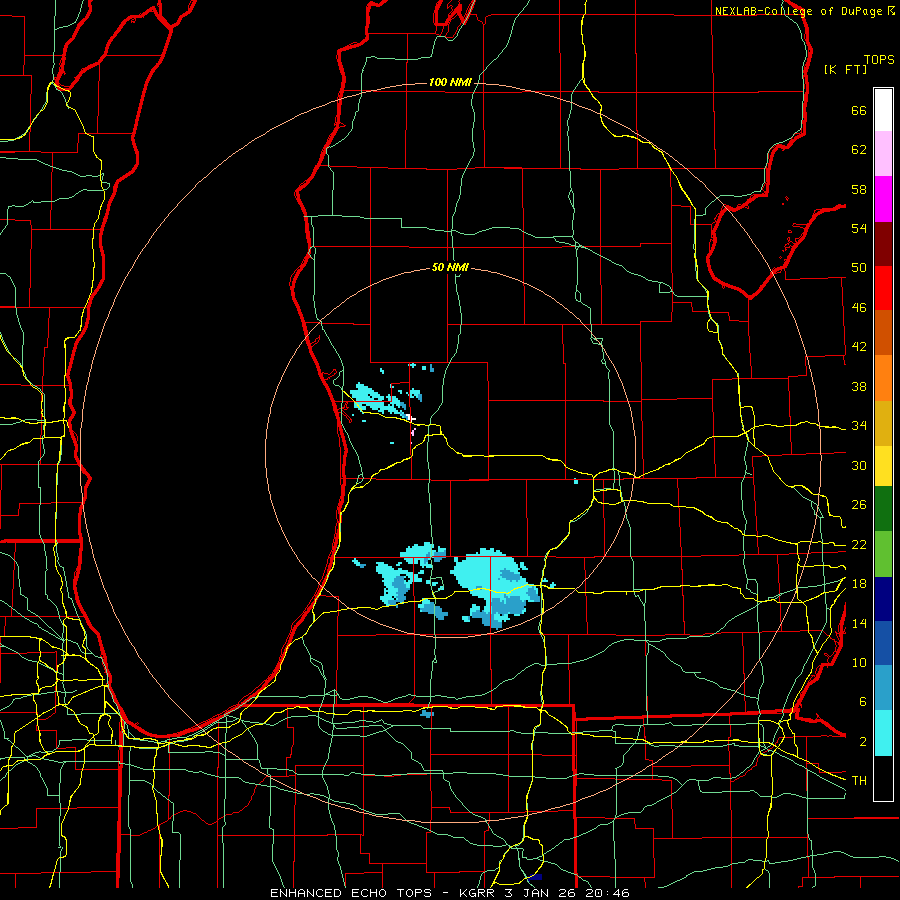Click the "58" scale value
The width and height of the screenshot is (900, 900).
tap(859, 189)
